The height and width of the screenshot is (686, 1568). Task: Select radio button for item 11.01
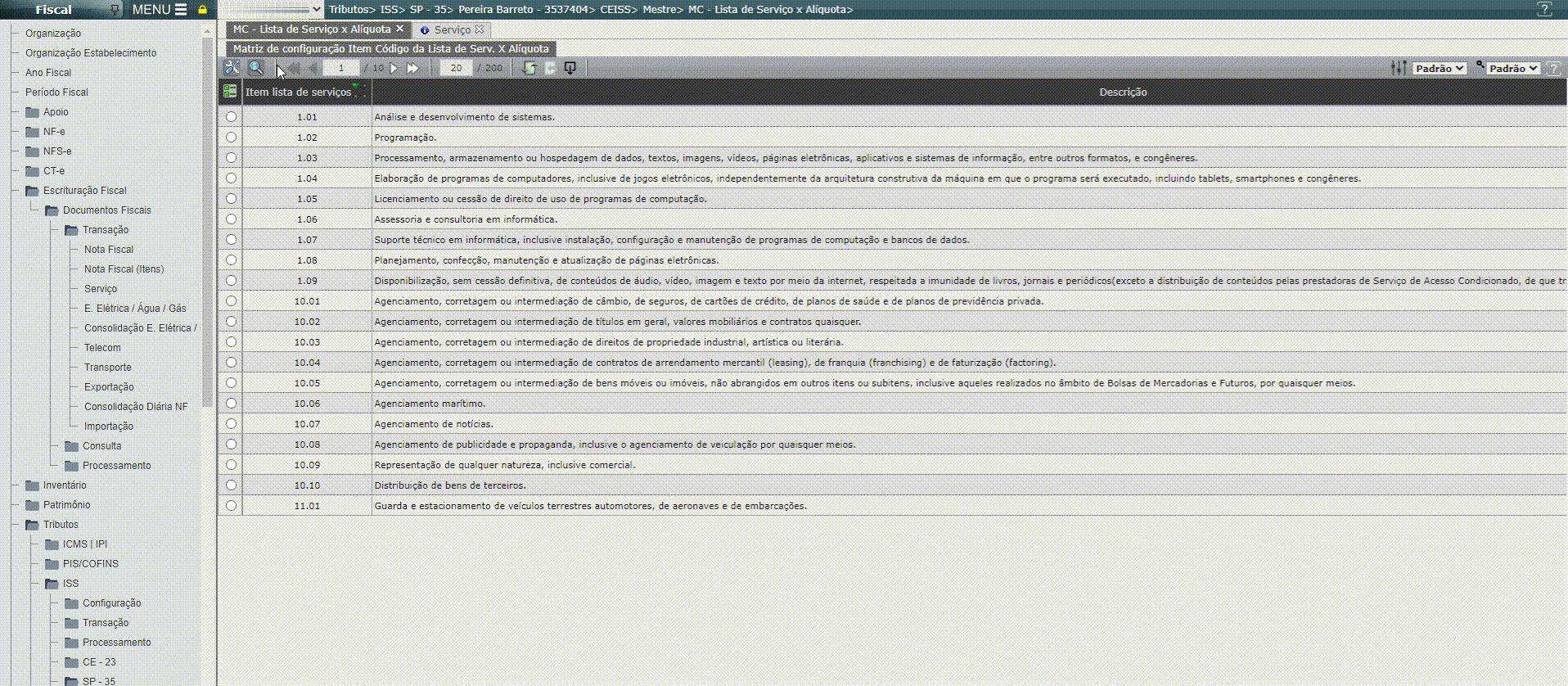coord(231,506)
